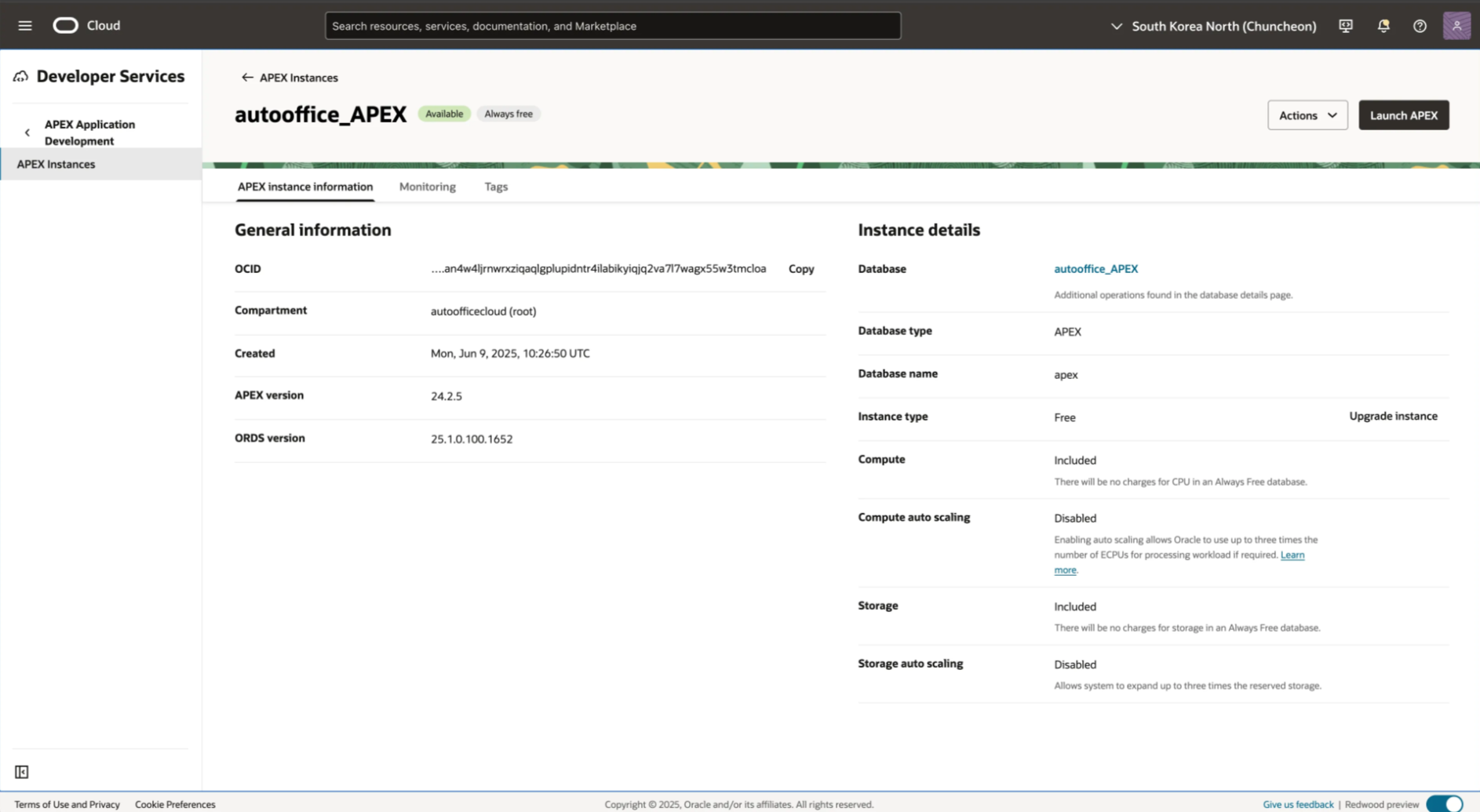Select ORDS version 25.1.0.100.1652
The image size is (1480, 812).
tap(471, 439)
